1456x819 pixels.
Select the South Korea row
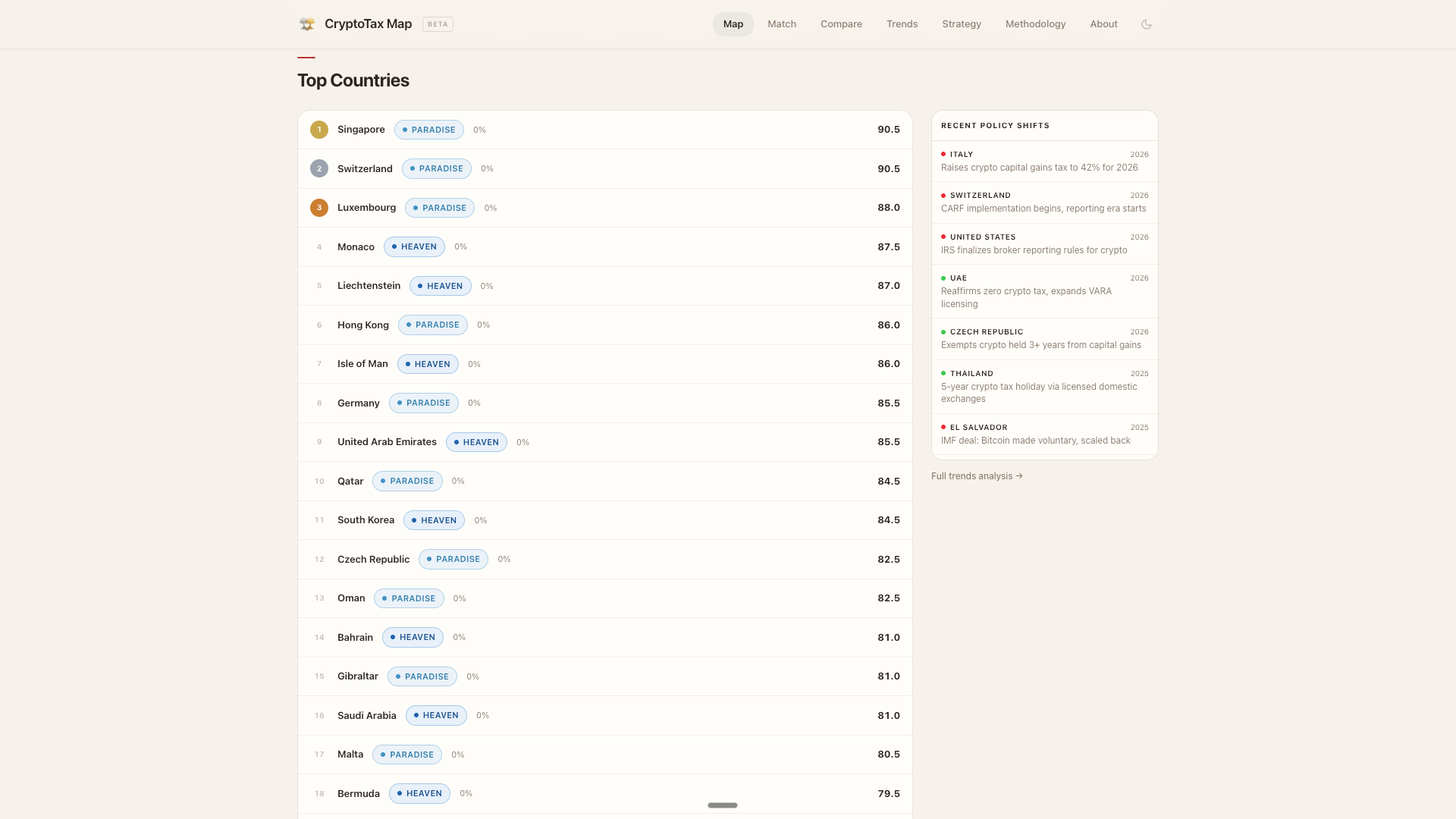click(604, 520)
